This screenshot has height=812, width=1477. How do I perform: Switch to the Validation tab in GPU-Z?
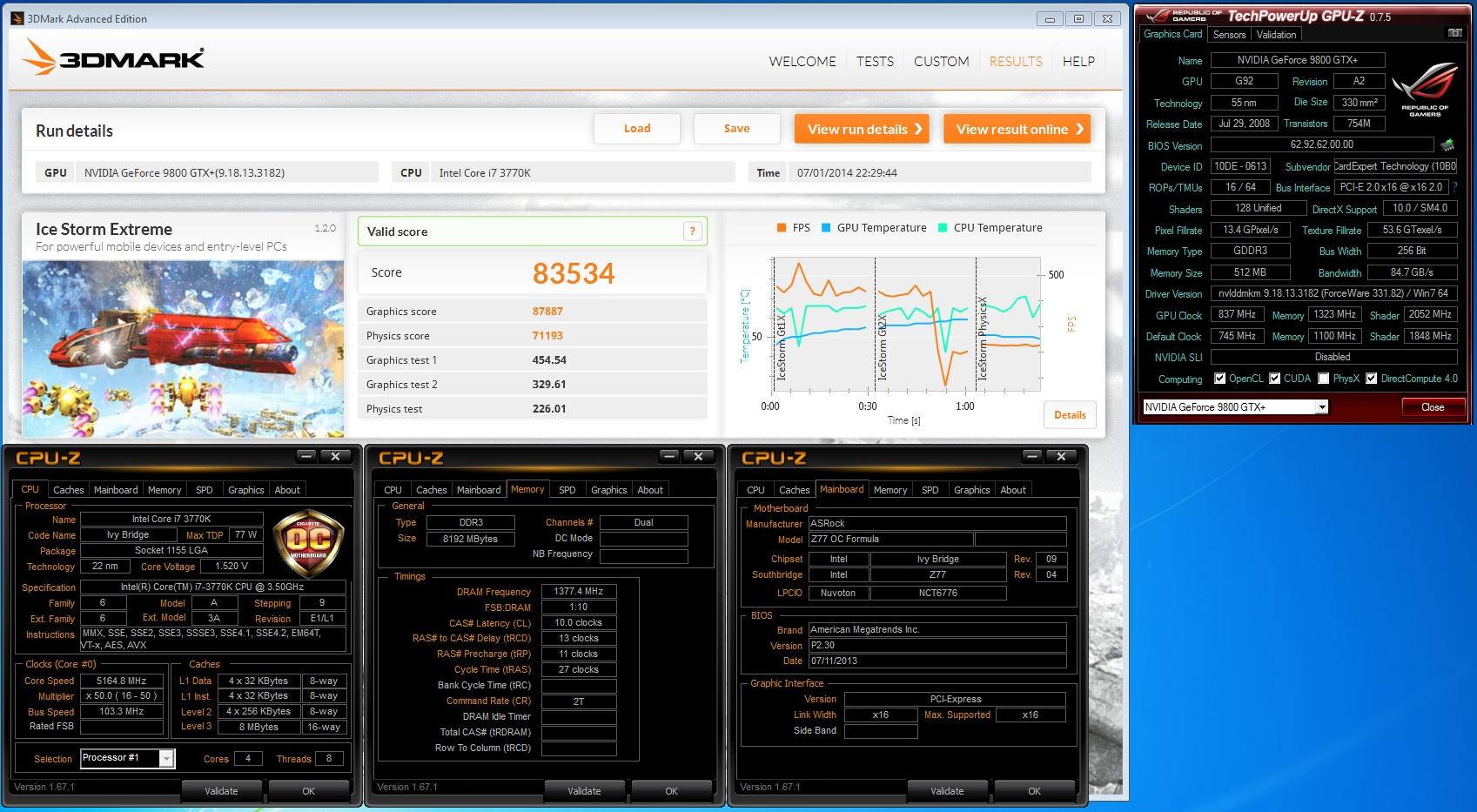[1276, 35]
